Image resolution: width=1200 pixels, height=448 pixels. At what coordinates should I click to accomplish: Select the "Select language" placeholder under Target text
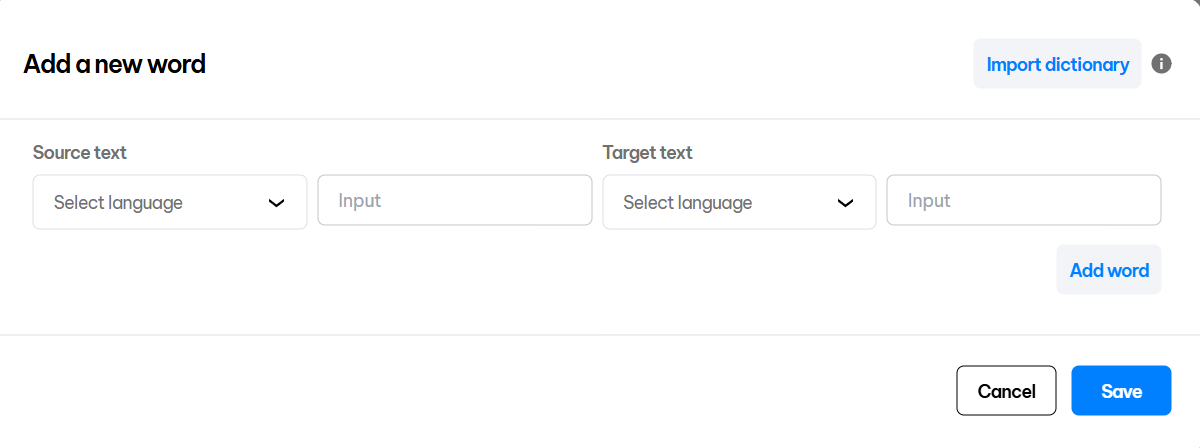(x=688, y=203)
